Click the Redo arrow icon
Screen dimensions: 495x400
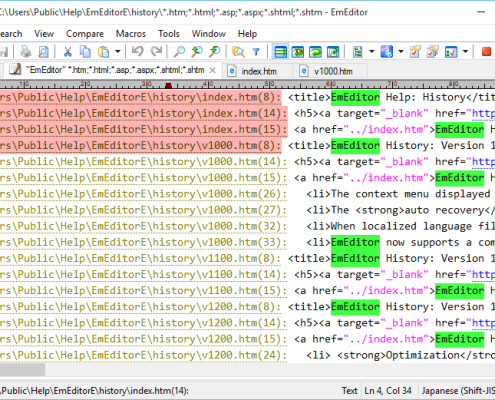156,52
